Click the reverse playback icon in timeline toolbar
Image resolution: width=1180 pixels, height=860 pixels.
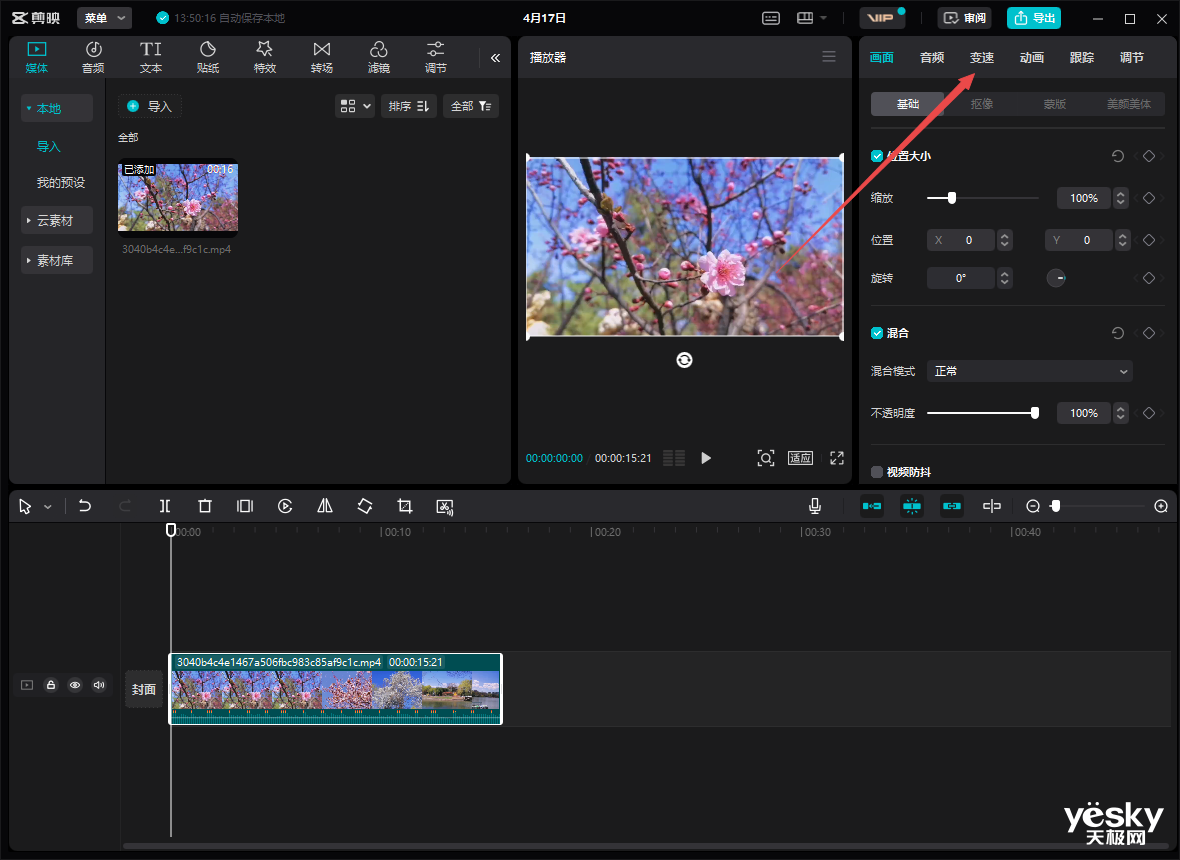[284, 506]
